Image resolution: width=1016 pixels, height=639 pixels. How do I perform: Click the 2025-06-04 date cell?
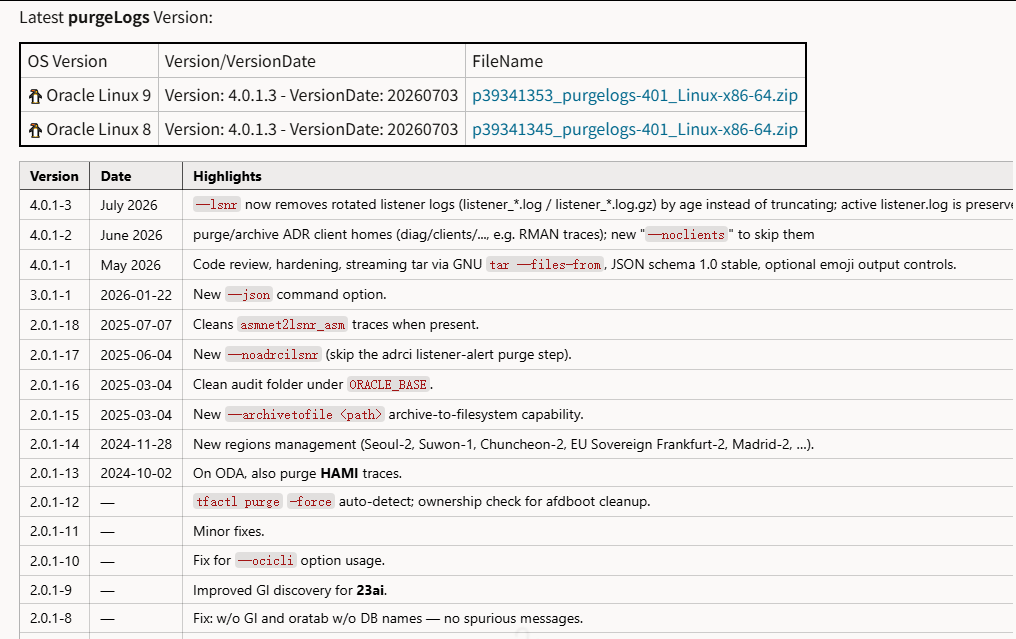(x=136, y=354)
